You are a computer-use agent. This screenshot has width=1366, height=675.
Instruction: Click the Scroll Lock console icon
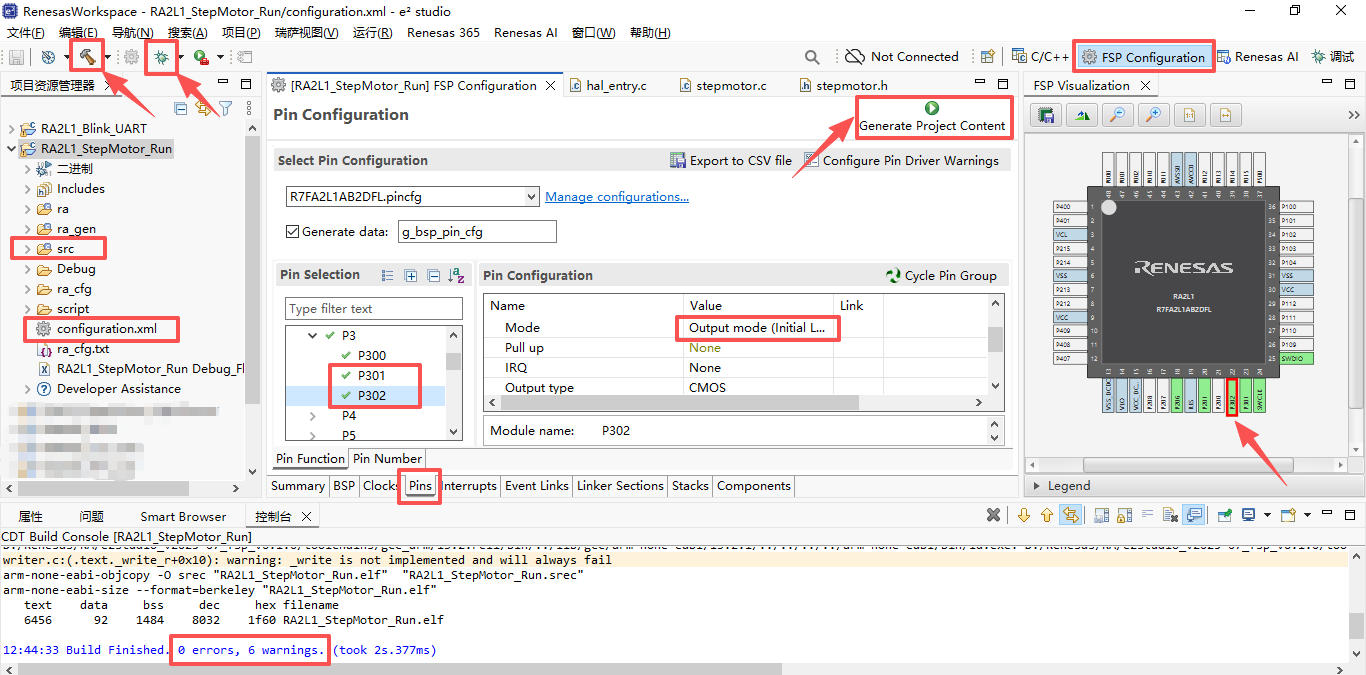1123,515
